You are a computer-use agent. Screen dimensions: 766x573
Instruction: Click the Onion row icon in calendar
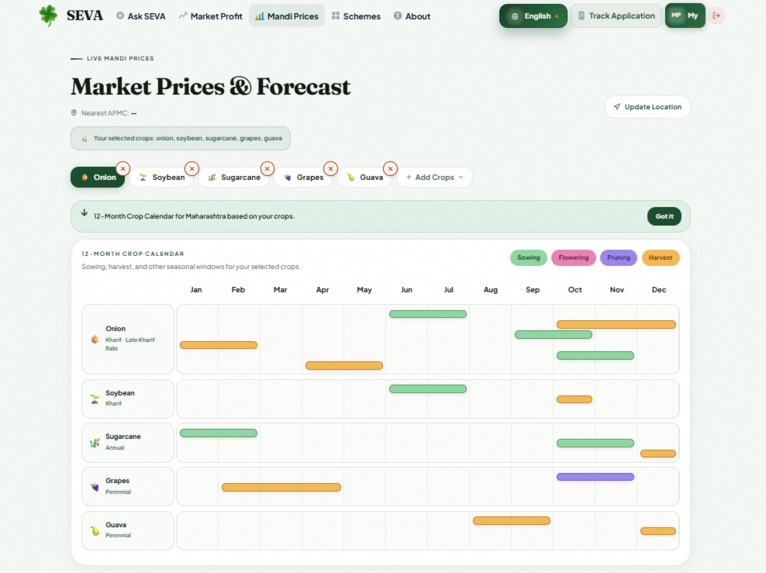pos(95,339)
